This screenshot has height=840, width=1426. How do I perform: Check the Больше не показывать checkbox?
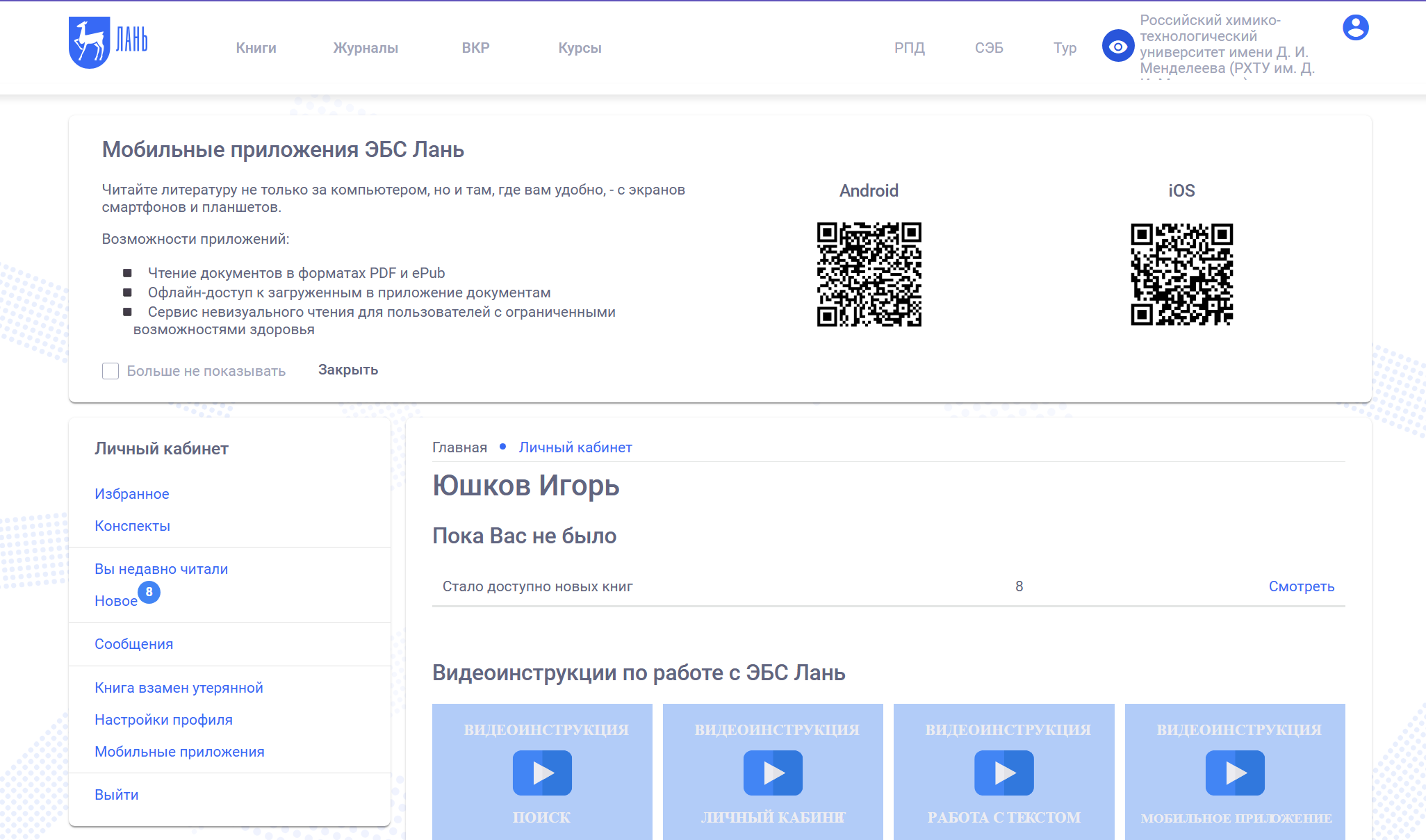click(110, 371)
